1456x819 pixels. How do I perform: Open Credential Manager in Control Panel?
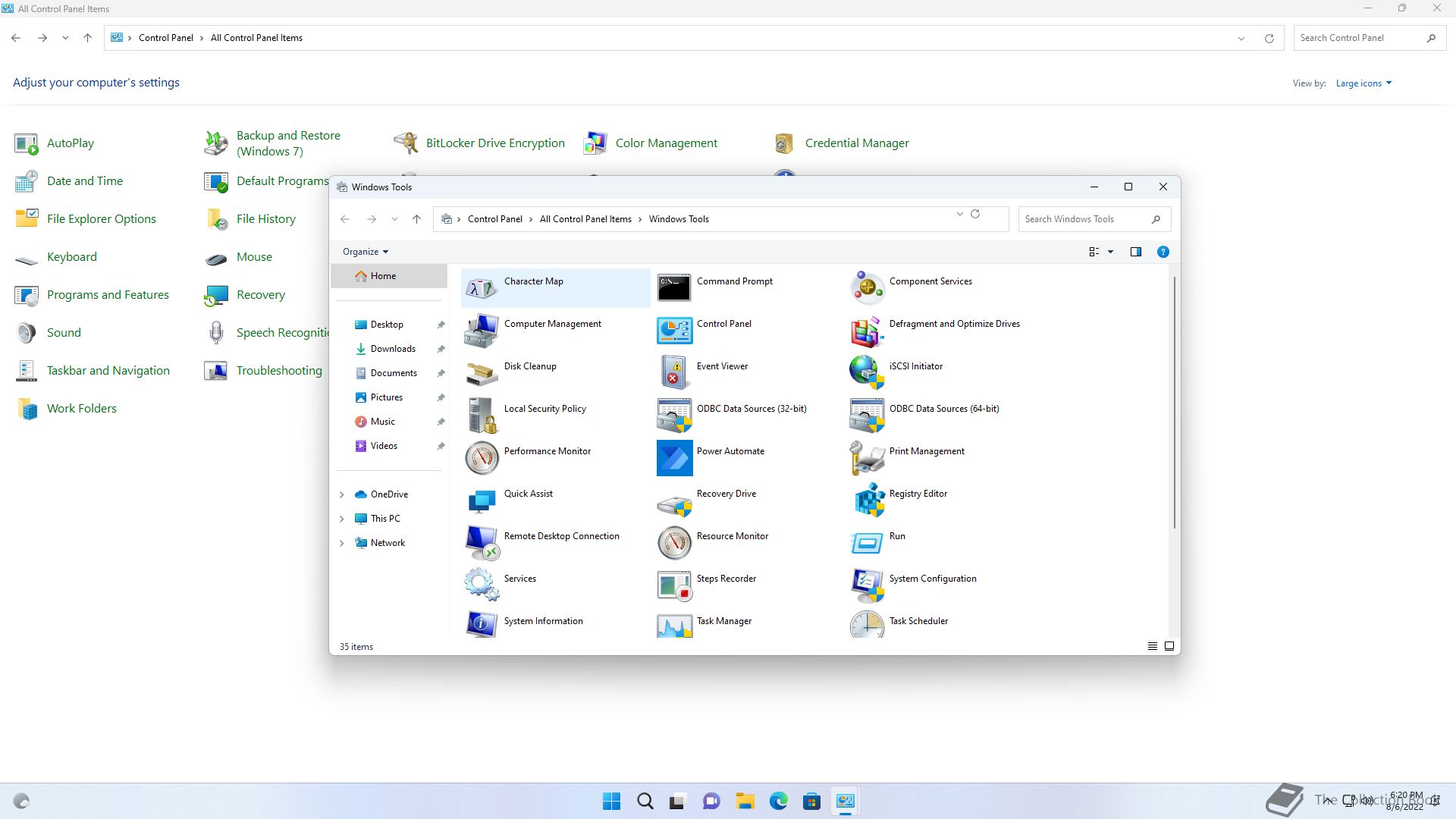tap(841, 143)
